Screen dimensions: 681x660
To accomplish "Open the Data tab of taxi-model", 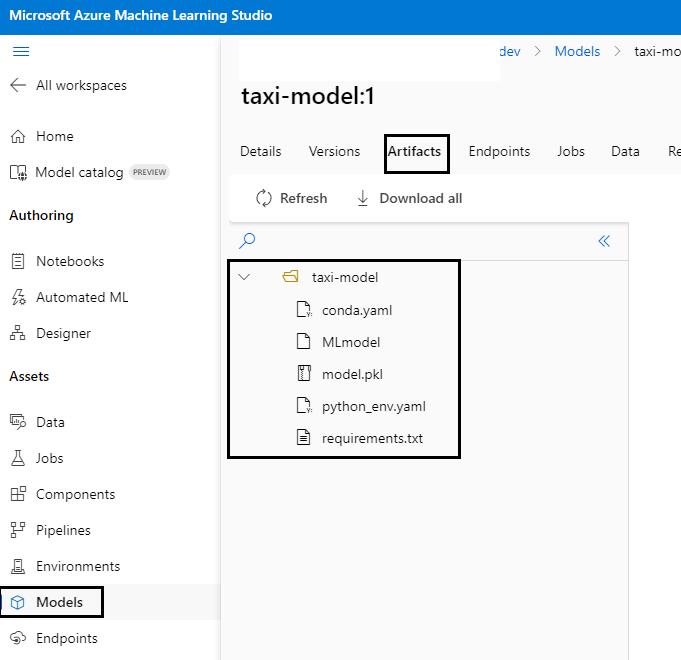I will [625, 152].
